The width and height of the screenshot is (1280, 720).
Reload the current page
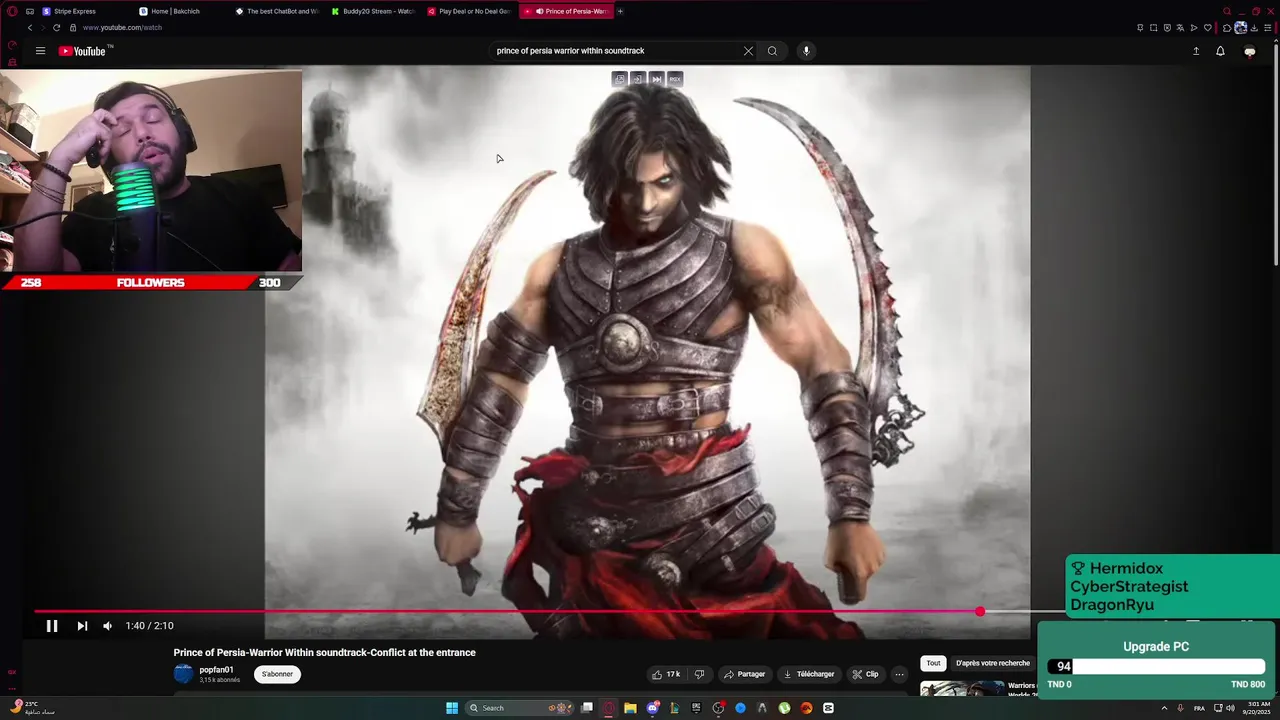56,28
